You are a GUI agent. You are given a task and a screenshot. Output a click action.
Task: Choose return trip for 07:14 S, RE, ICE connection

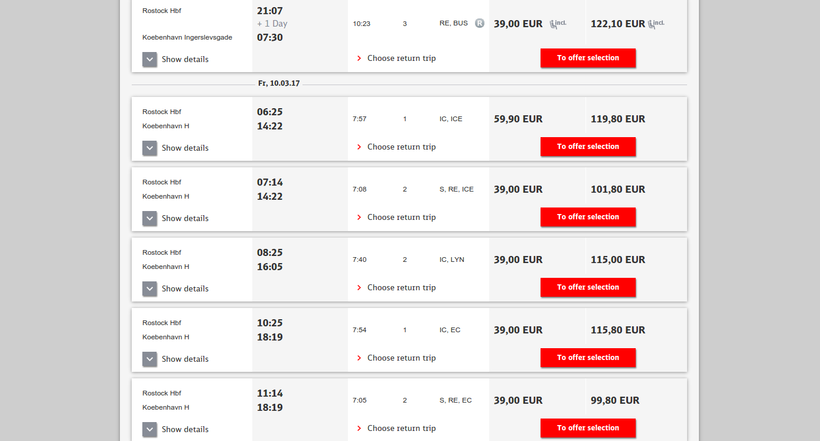(396, 217)
